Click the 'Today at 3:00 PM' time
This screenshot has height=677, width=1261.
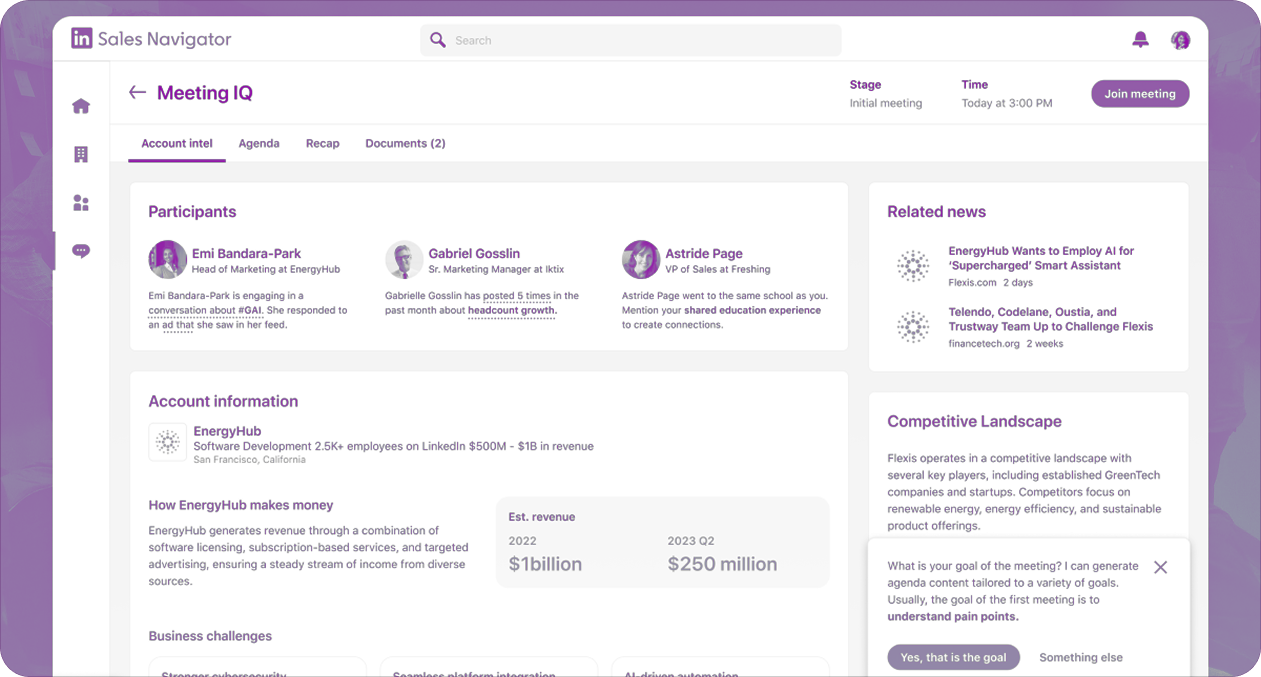tap(1007, 103)
